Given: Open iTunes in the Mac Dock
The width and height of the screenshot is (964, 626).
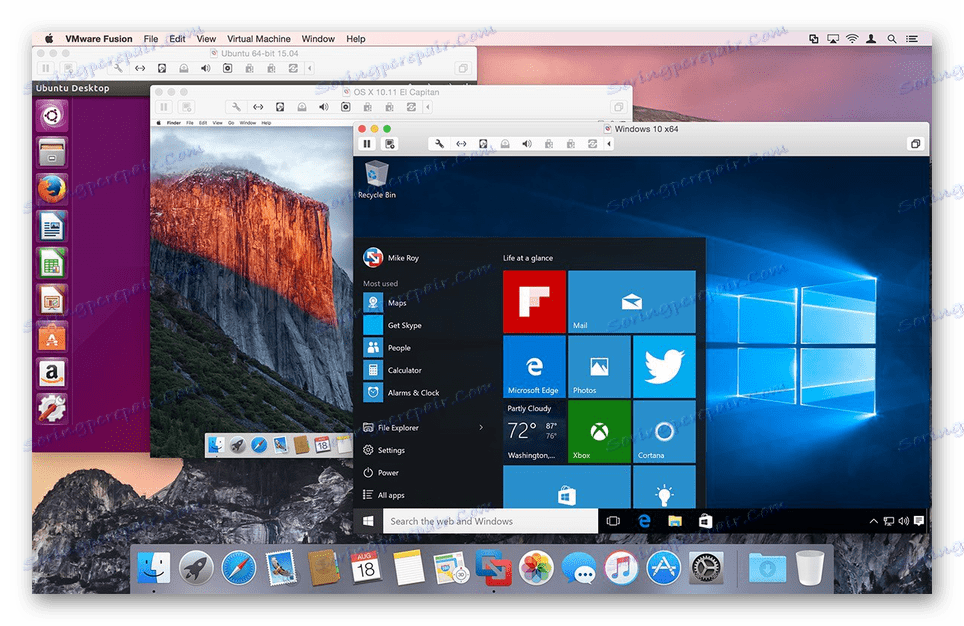Looking at the screenshot, I should coord(621,567).
